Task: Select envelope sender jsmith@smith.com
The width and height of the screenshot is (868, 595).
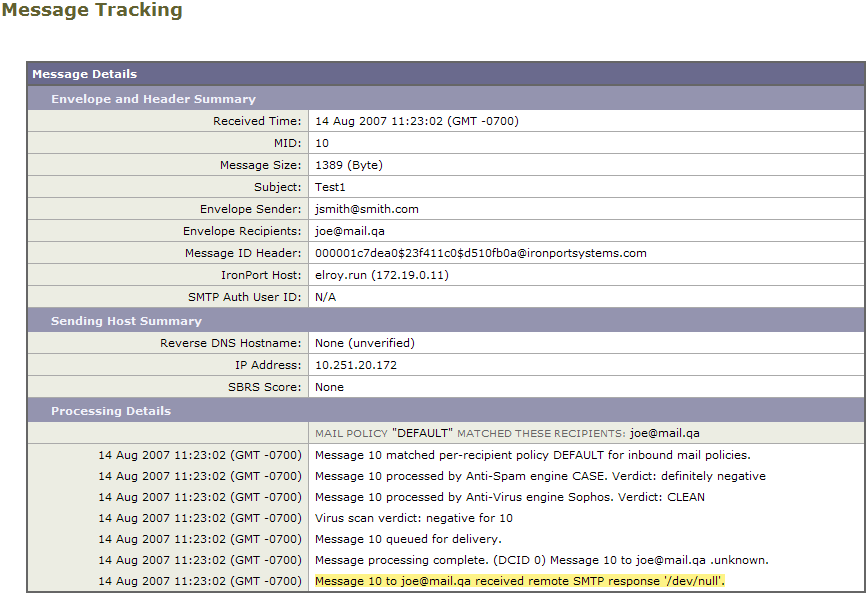Action: pos(367,209)
